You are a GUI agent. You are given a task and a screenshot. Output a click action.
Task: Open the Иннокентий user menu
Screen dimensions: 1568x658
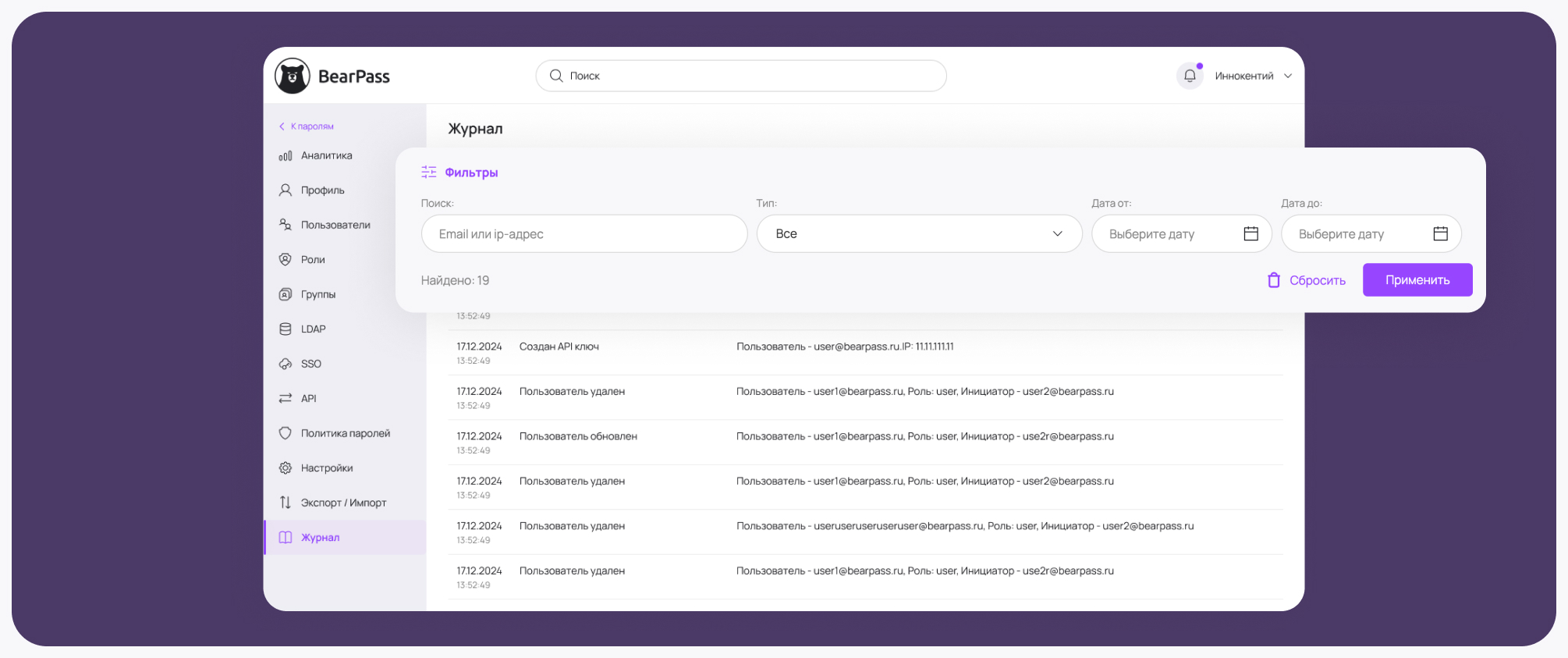tap(1252, 76)
